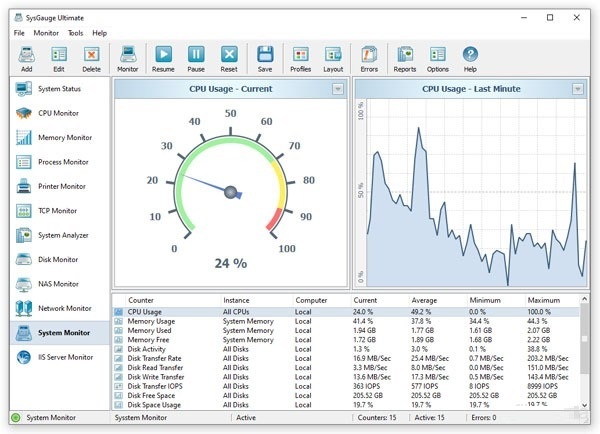Expand the CPU Usage - Last Minute dropdown
This screenshot has width=600, height=434.
(x=578, y=89)
